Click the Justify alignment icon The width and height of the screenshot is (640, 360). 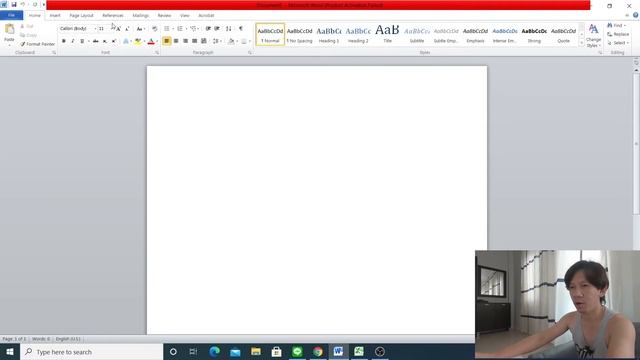click(195, 41)
